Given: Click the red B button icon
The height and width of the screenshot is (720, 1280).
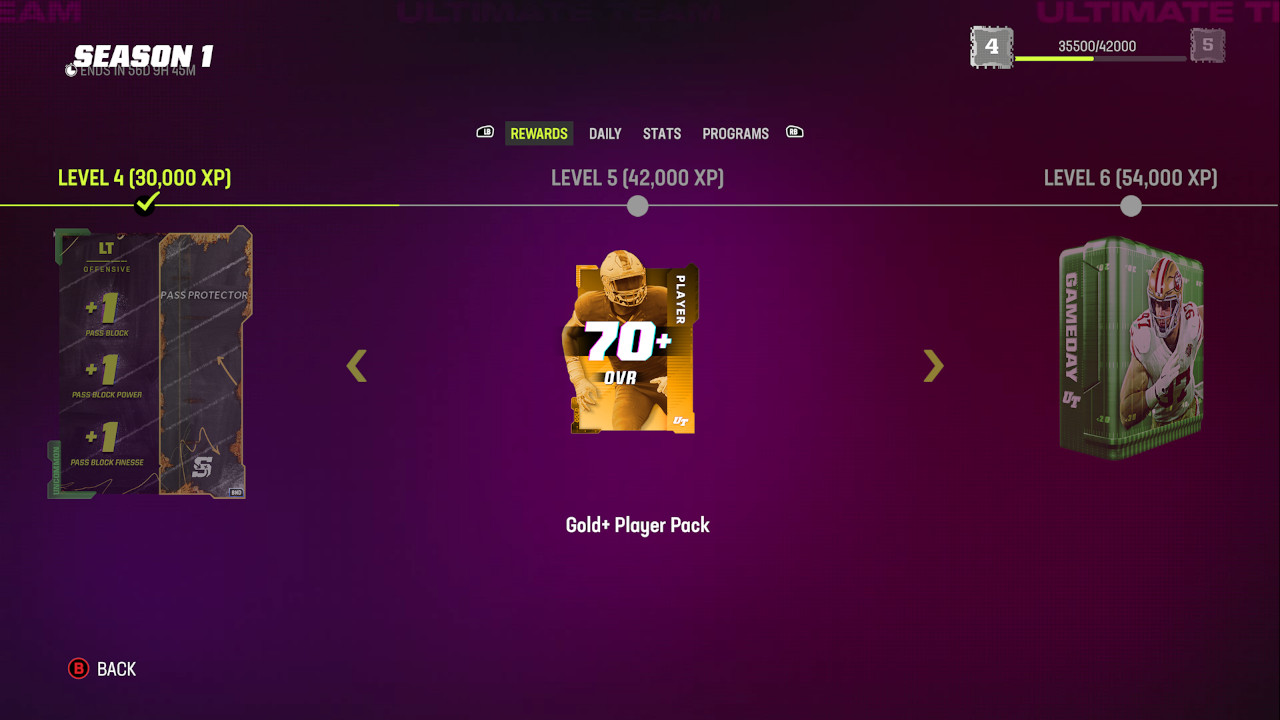Looking at the screenshot, I should (x=78, y=669).
